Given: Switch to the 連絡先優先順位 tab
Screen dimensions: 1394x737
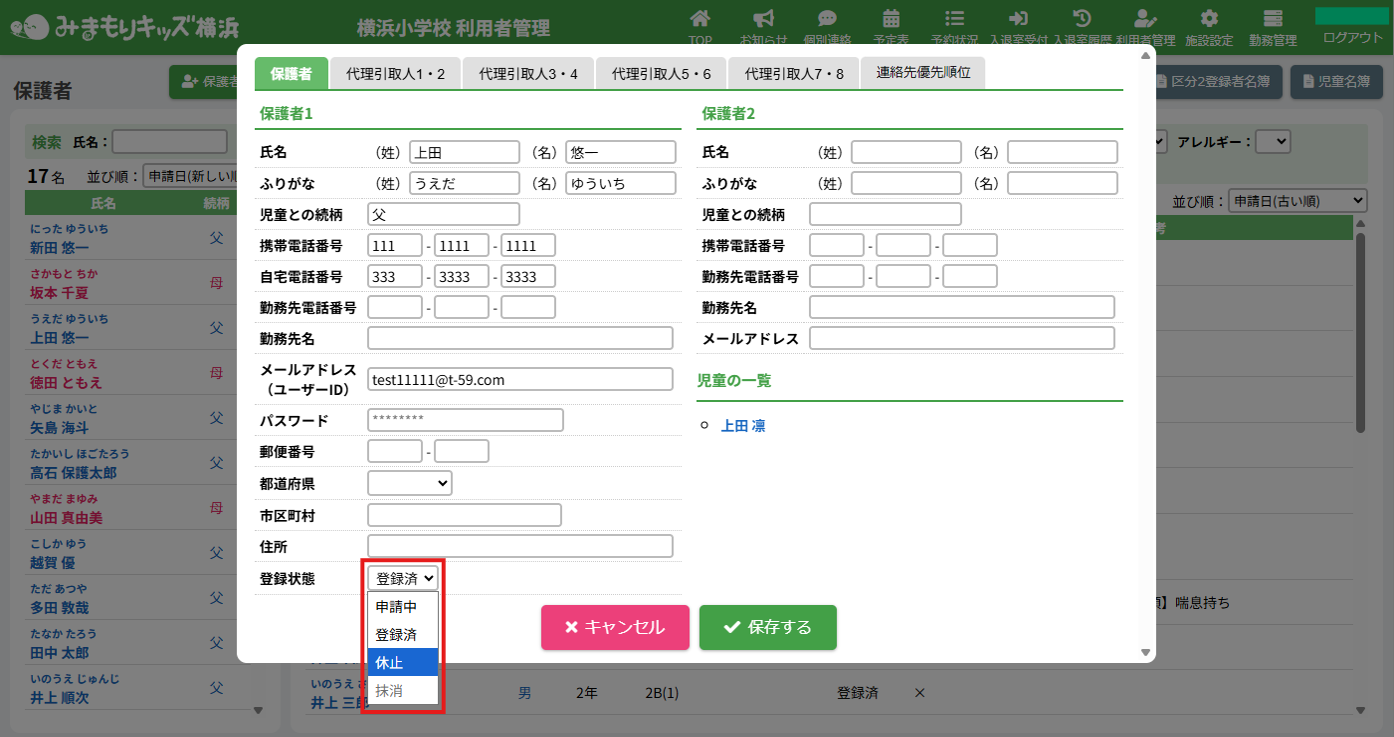Looking at the screenshot, I should click(x=923, y=74).
